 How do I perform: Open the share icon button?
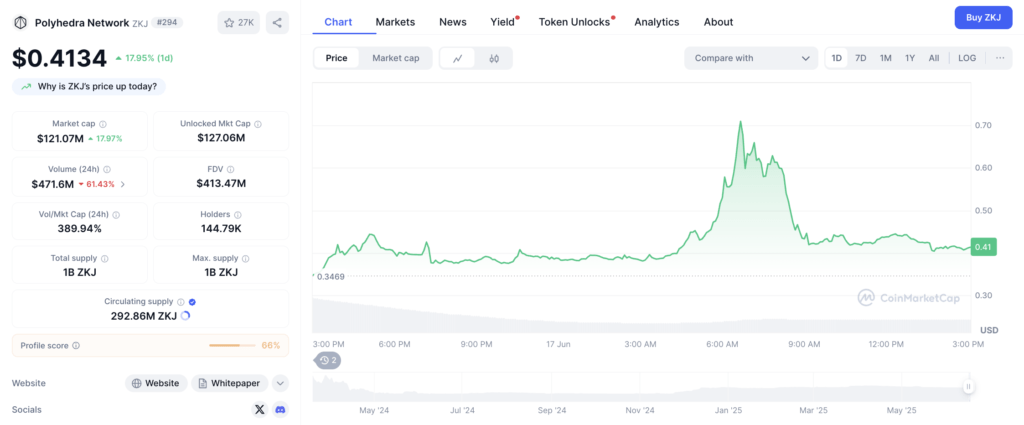[x=277, y=23]
